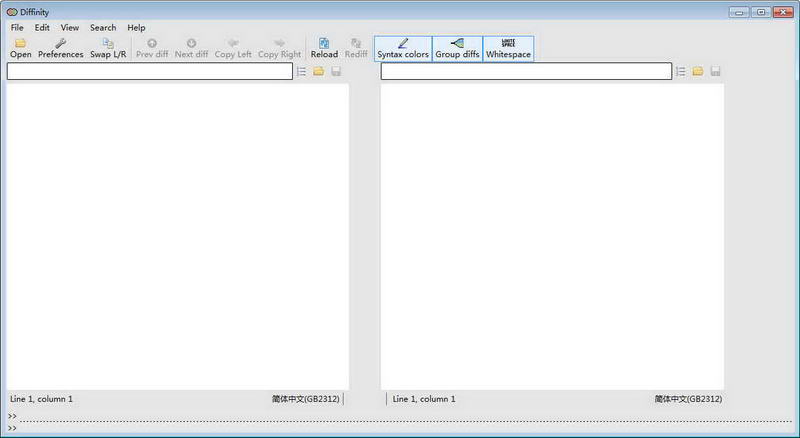Click inside the right text pane
The height and width of the screenshot is (438, 800).
[552, 237]
